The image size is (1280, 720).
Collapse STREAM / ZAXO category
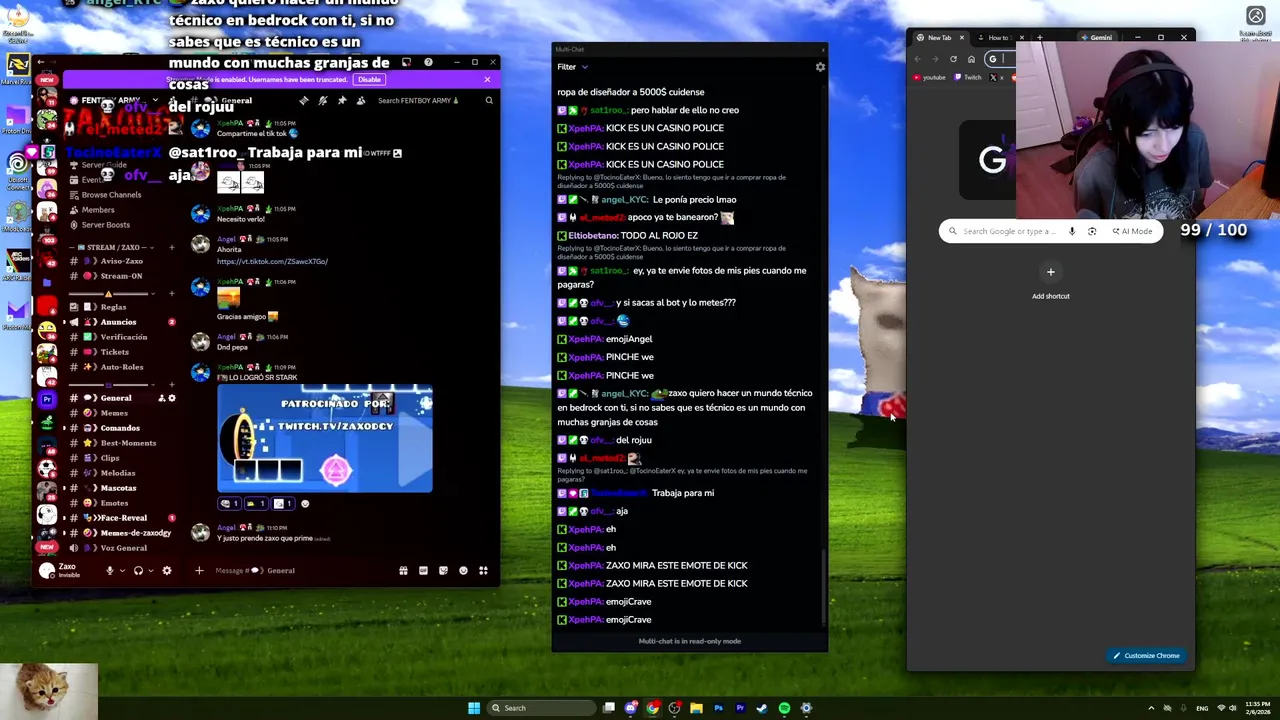point(115,247)
